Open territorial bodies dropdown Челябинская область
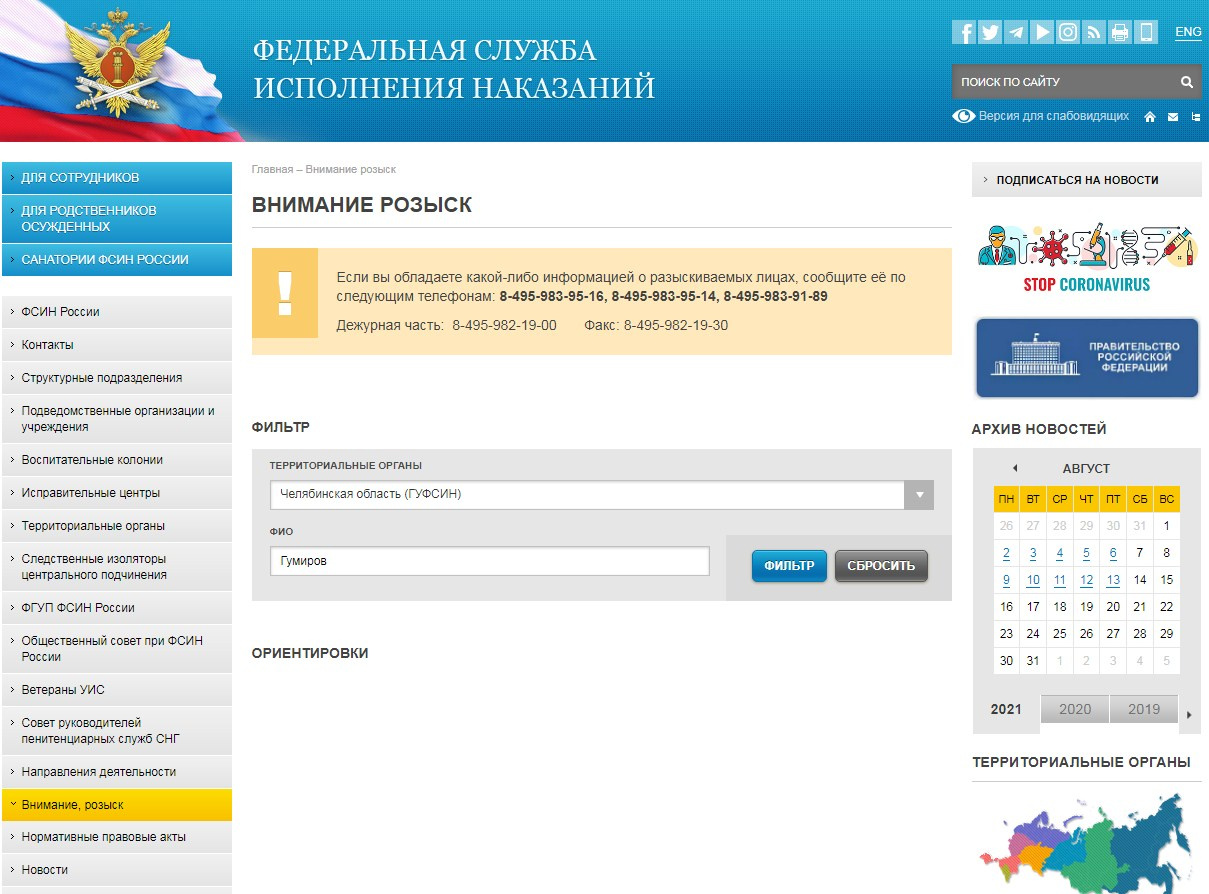Screen dimensions: 1209x894 click(x=602, y=494)
